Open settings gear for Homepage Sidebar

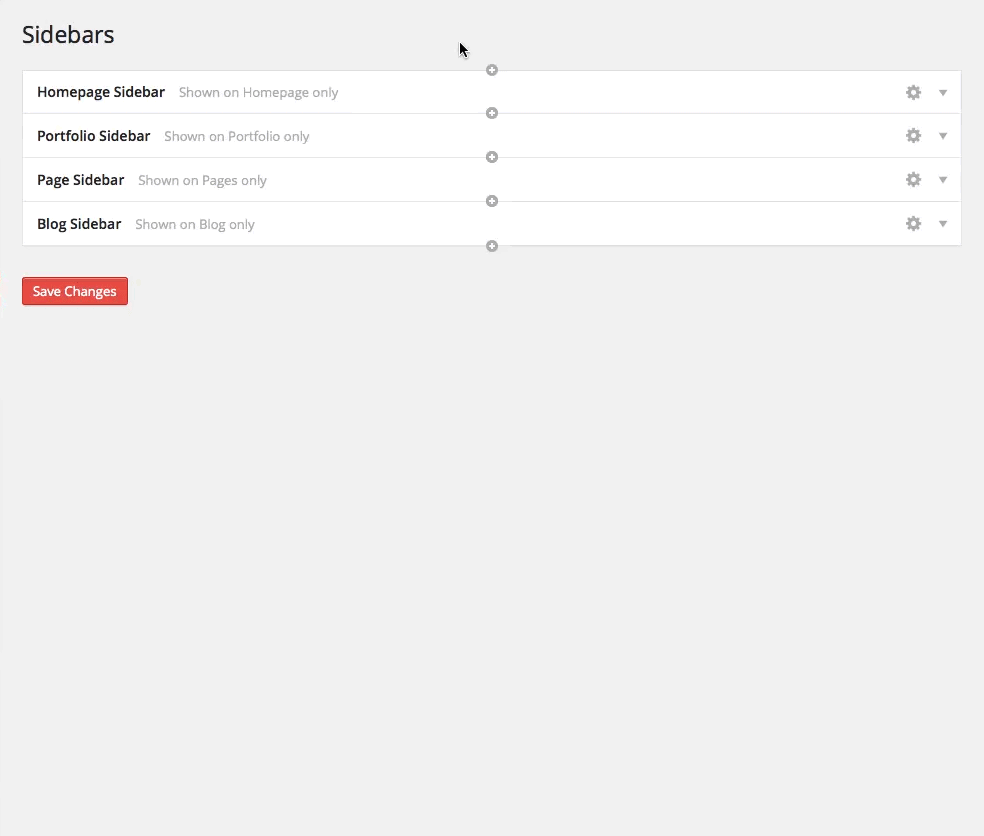click(x=913, y=92)
